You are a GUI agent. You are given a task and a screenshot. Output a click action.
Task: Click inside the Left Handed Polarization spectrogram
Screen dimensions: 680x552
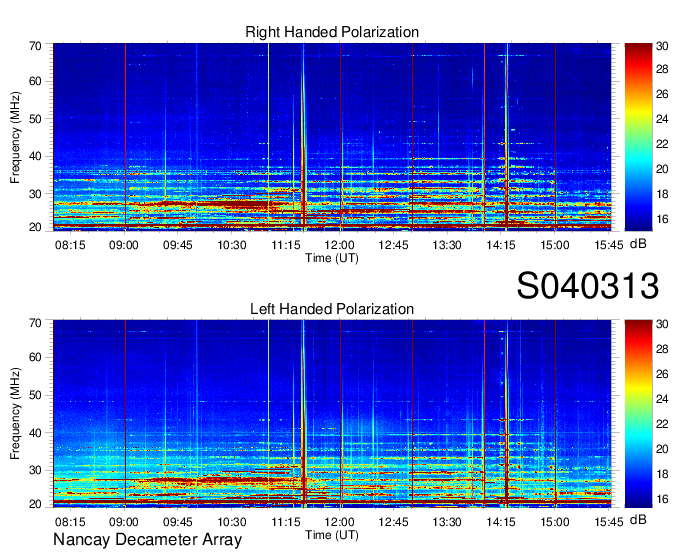pos(332,414)
